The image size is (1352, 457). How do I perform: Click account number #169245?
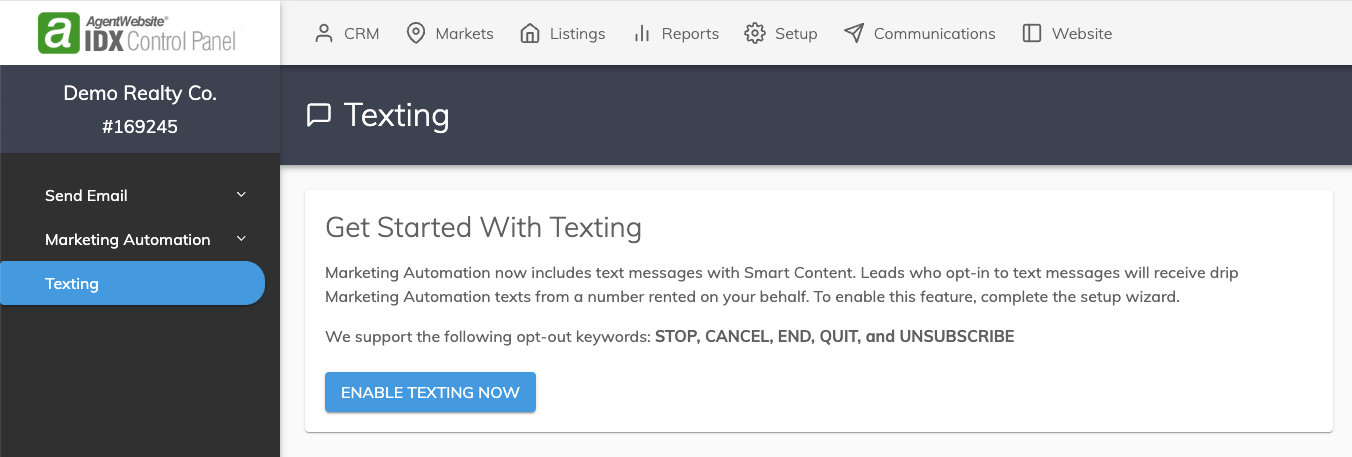140,127
